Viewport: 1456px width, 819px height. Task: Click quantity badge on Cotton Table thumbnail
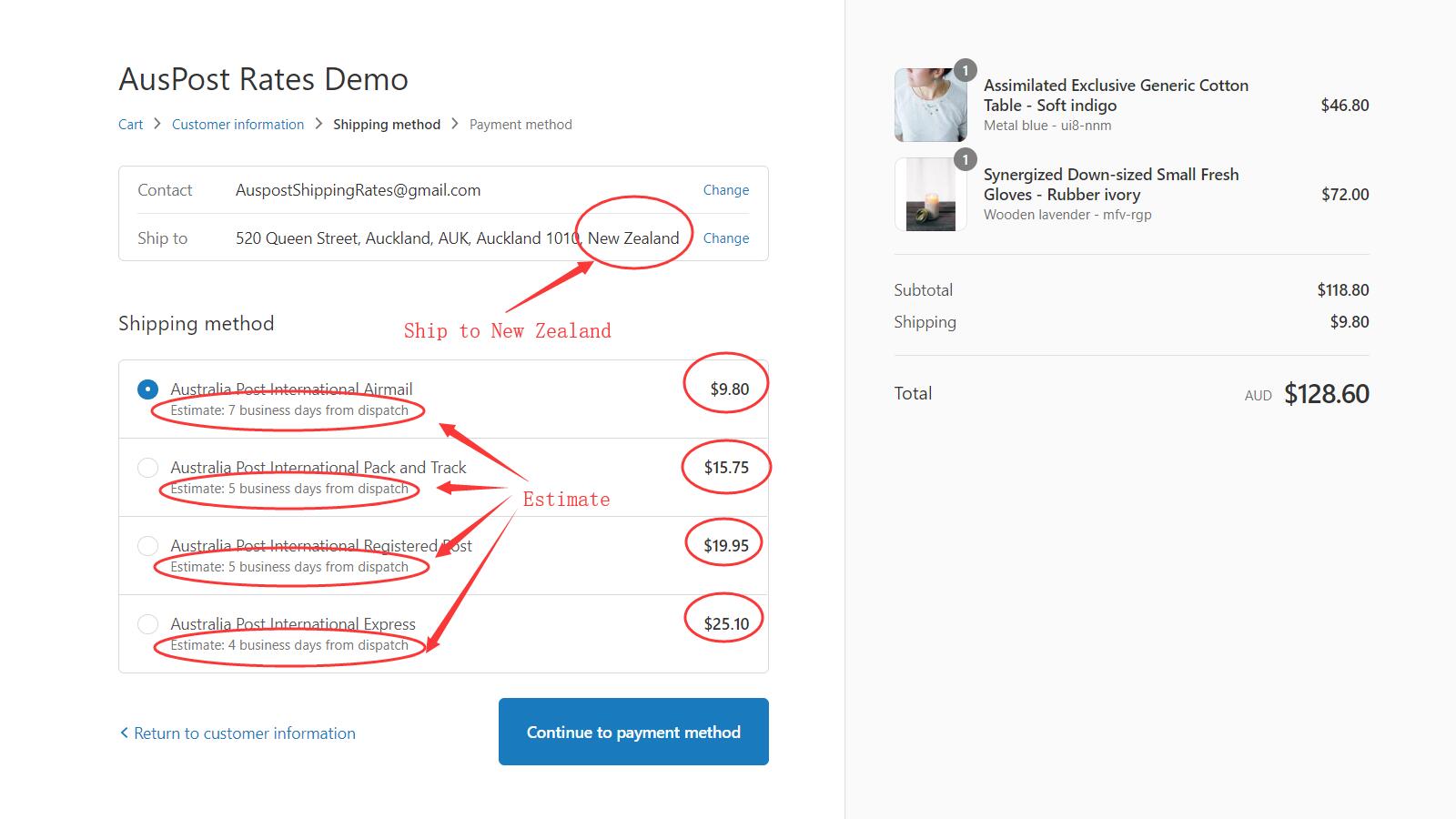(966, 70)
